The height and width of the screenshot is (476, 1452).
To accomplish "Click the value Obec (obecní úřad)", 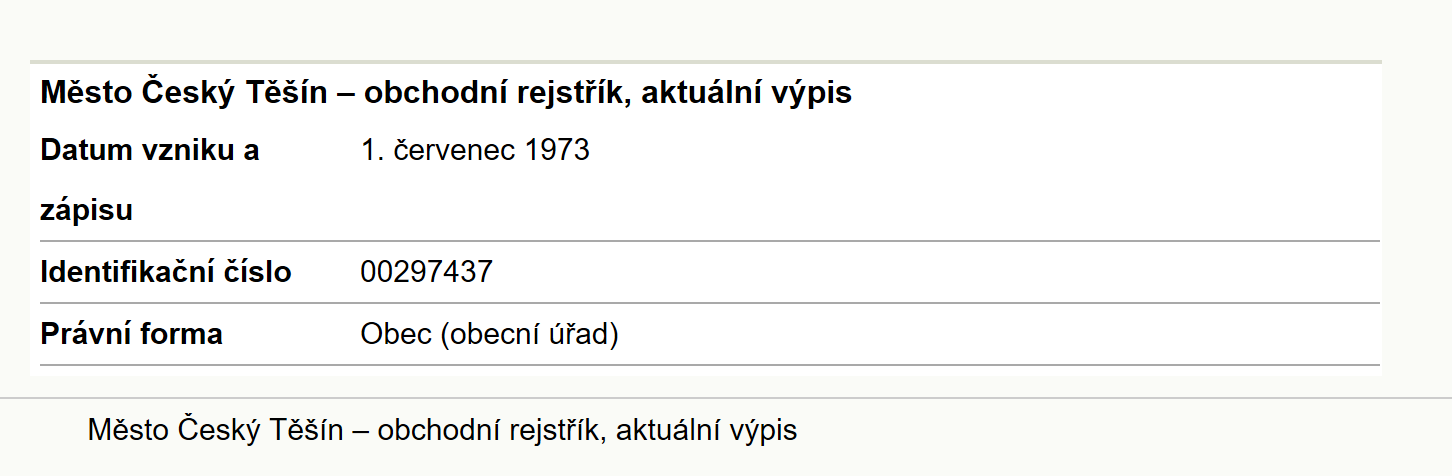I will pyautogui.click(x=490, y=334).
